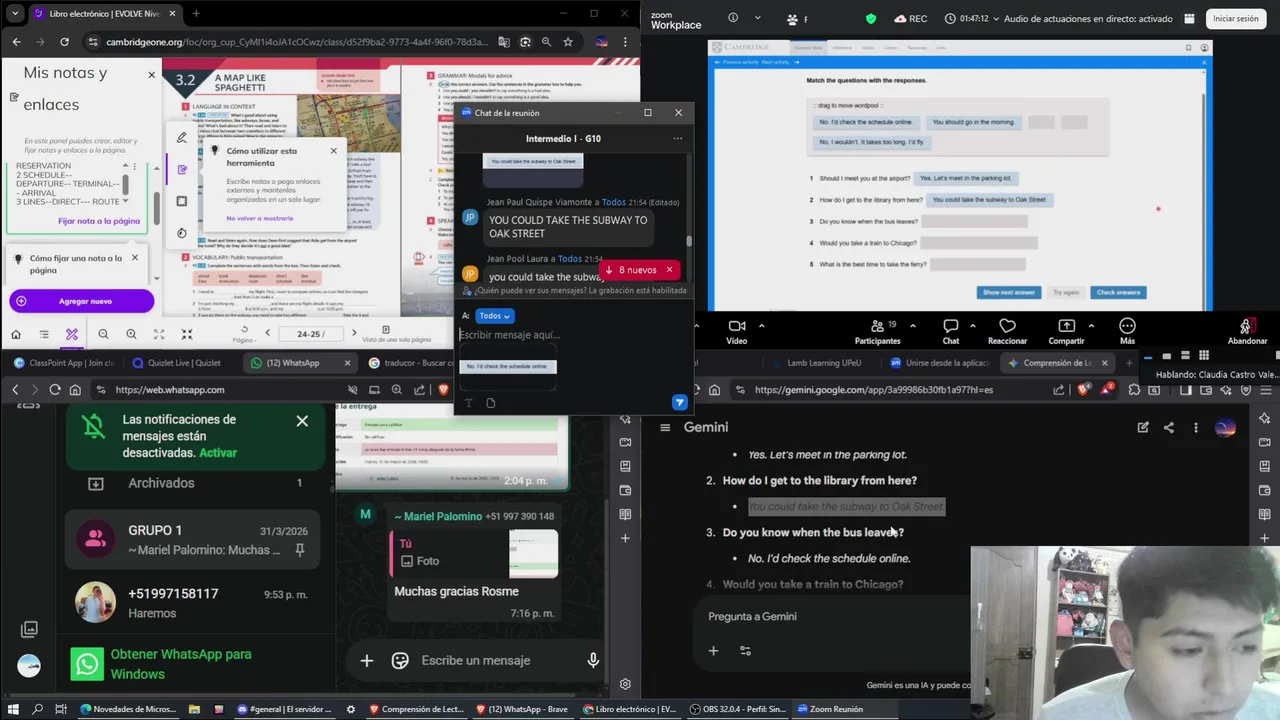Image resolution: width=1280 pixels, height=720 pixels.
Task: Open the Chrome tab list dropdown arrow
Action: pos(14,13)
